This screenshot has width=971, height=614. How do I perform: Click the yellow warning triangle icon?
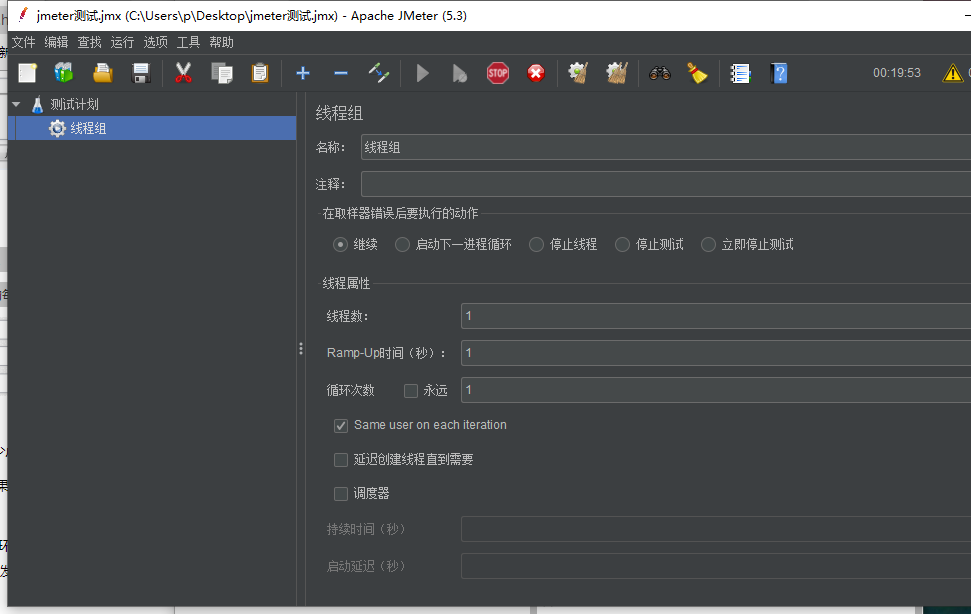pyautogui.click(x=952, y=73)
